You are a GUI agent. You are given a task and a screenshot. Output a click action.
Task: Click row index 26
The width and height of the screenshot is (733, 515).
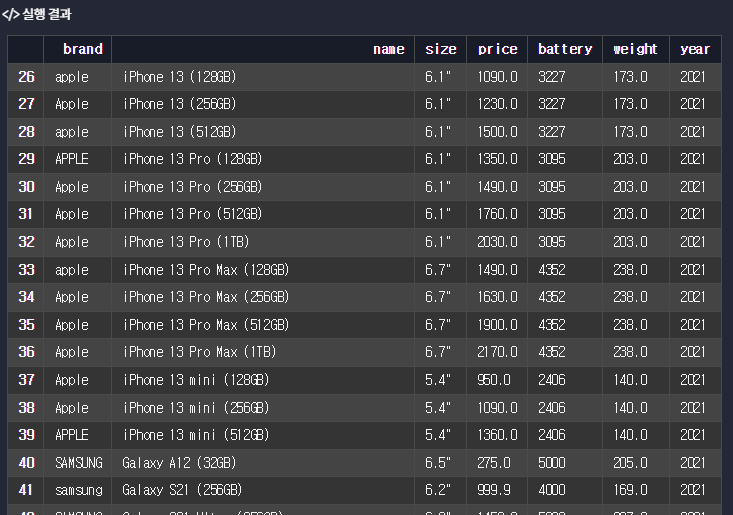point(26,77)
